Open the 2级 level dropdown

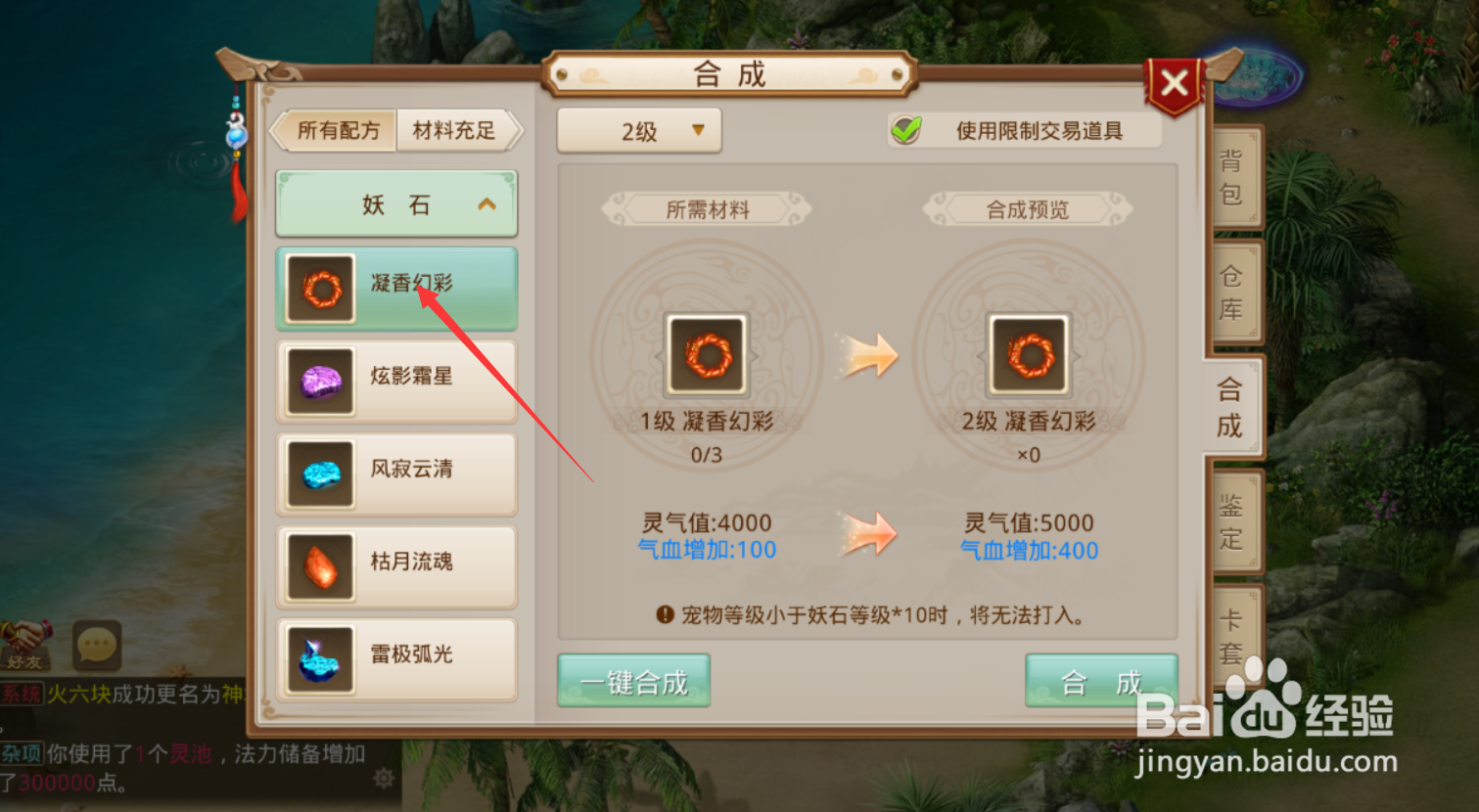[639, 131]
